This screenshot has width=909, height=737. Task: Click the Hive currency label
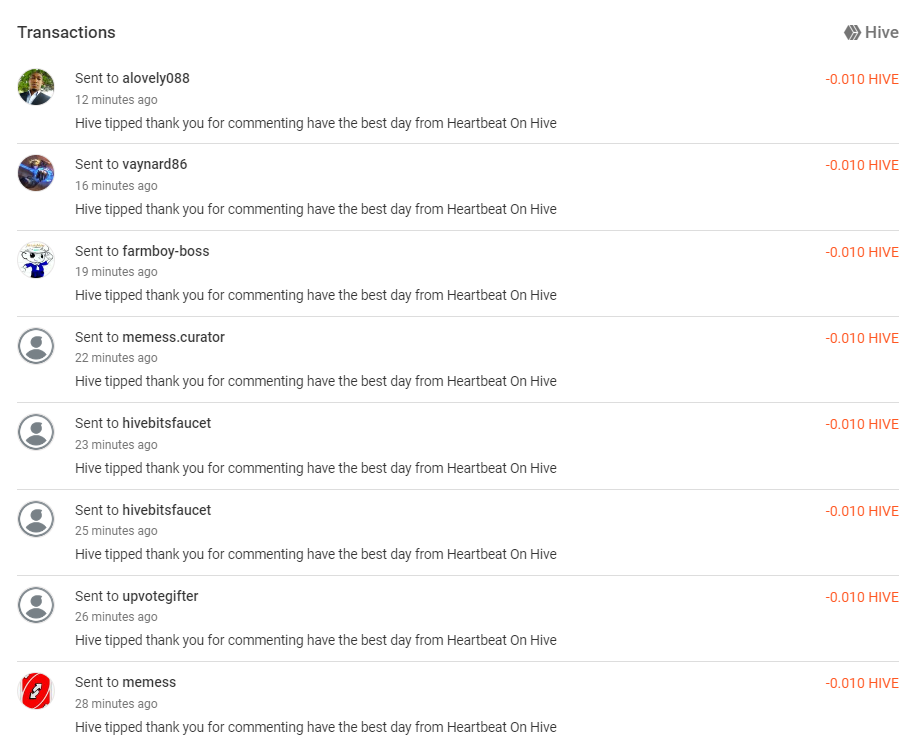tap(881, 32)
